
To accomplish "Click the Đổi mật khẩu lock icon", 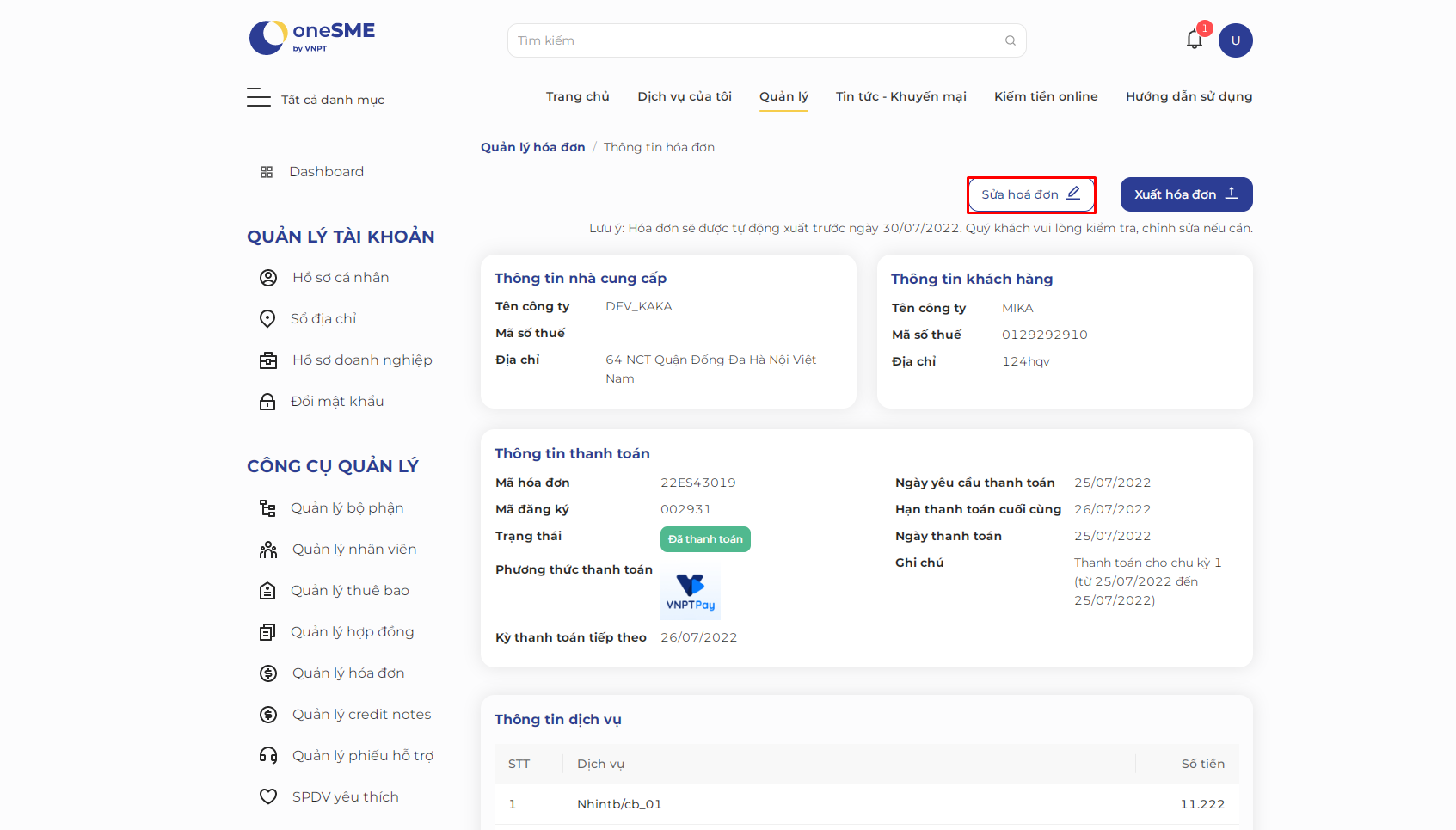I will pyautogui.click(x=267, y=402).
